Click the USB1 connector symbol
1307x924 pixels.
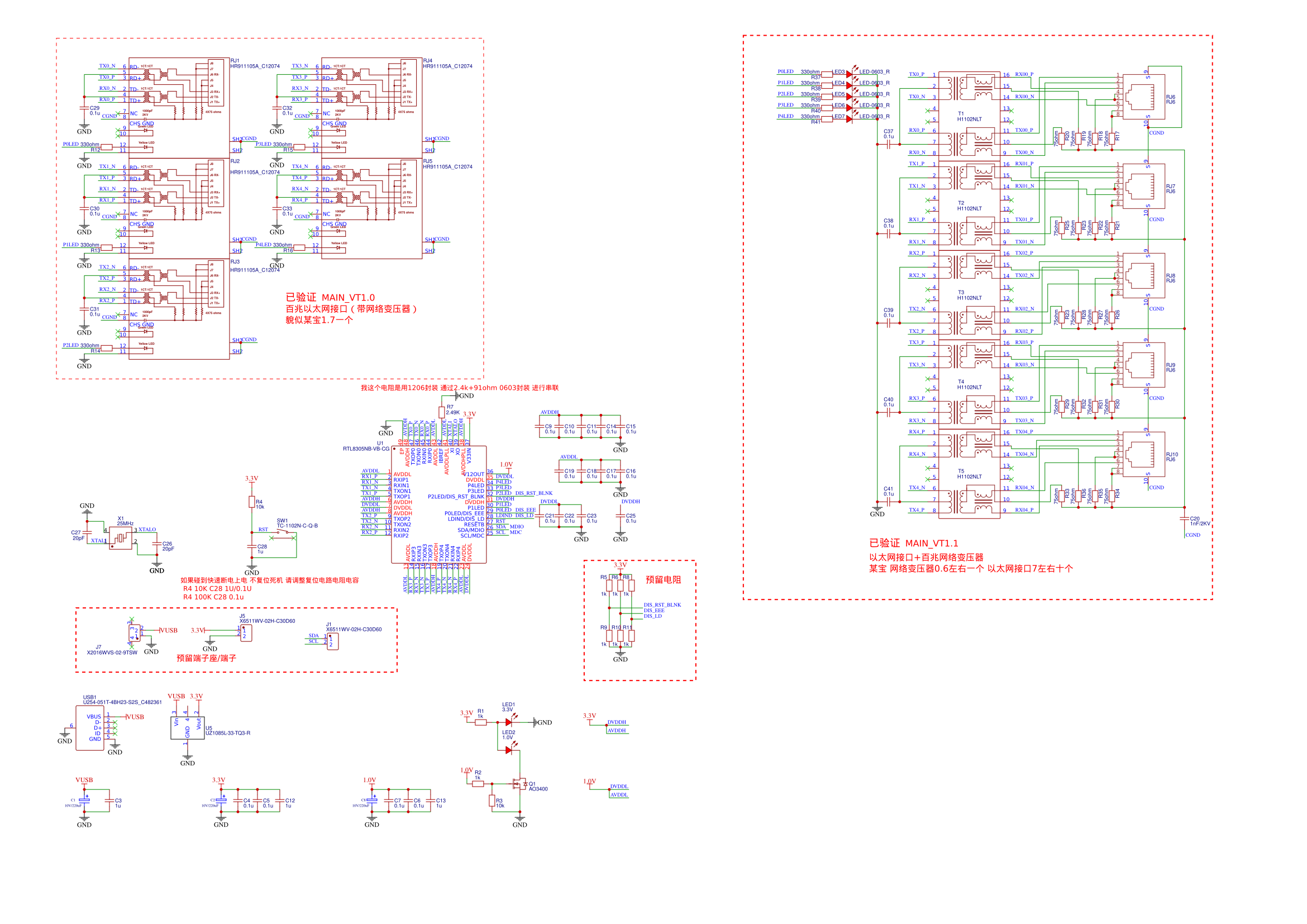point(90,727)
